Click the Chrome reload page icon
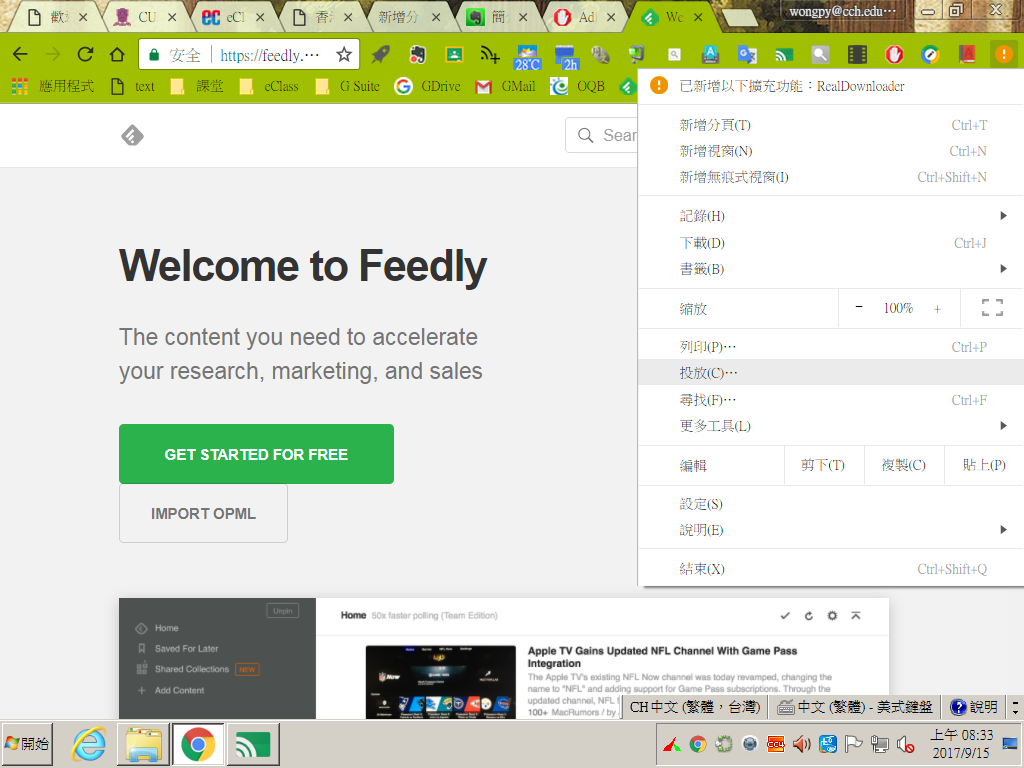Screen dimensions: 1024x768 click(85, 55)
